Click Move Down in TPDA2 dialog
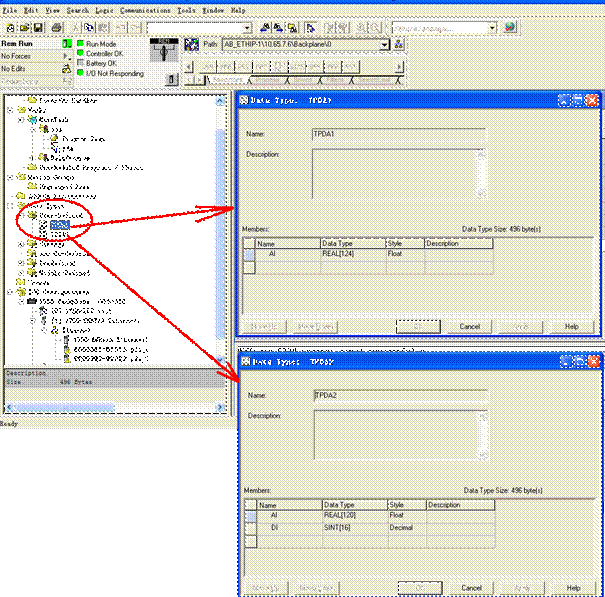The height and width of the screenshot is (597, 605). pyautogui.click(x=316, y=588)
